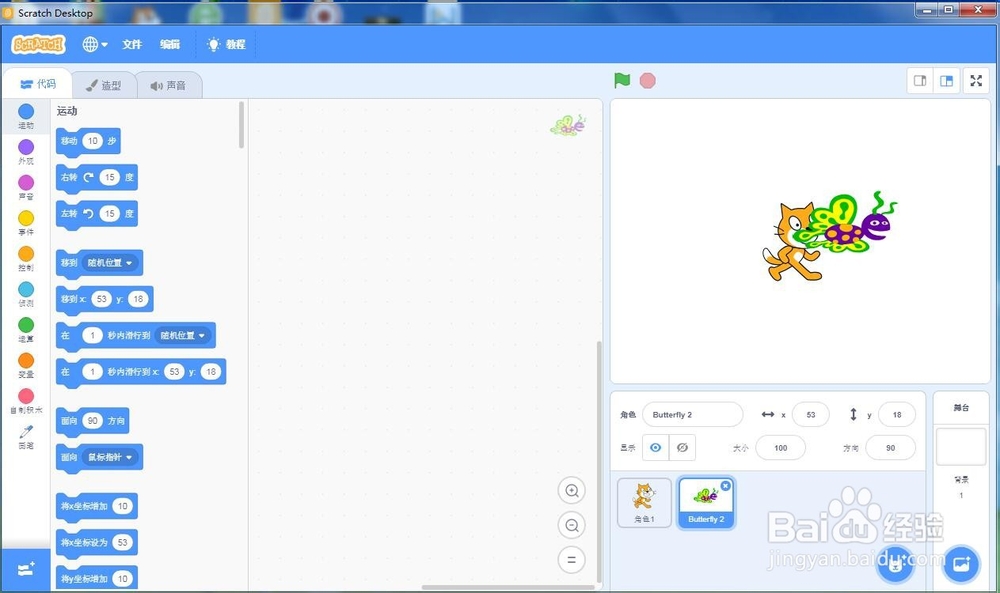Select the 角色1 cat sprite thumbnail
Image resolution: width=1000 pixels, height=593 pixels.
(644, 502)
